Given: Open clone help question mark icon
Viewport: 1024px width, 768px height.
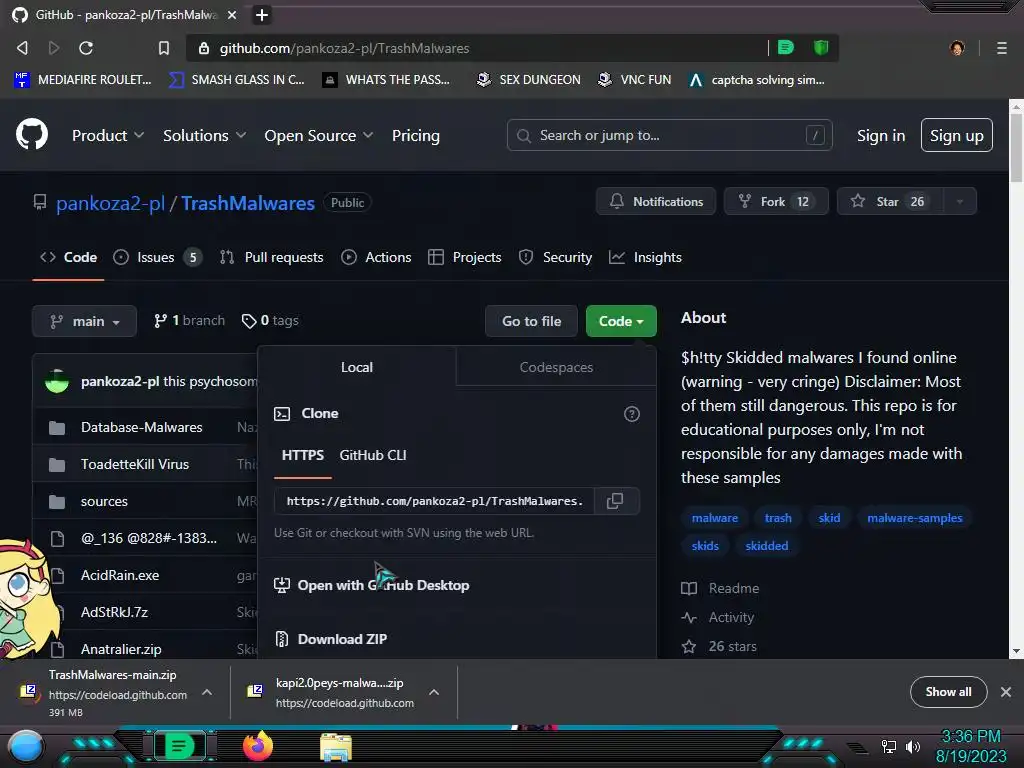Looking at the screenshot, I should click(632, 414).
